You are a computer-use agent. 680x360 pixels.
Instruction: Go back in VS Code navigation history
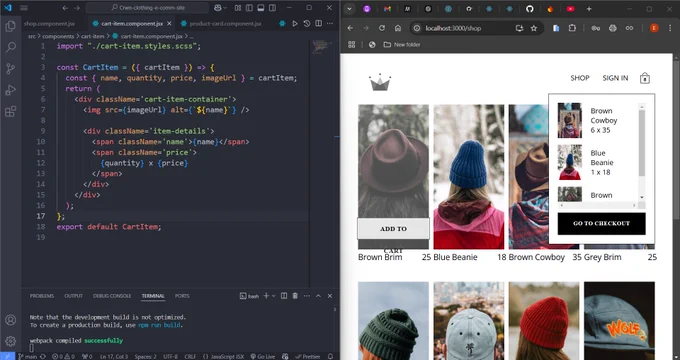[65, 8]
